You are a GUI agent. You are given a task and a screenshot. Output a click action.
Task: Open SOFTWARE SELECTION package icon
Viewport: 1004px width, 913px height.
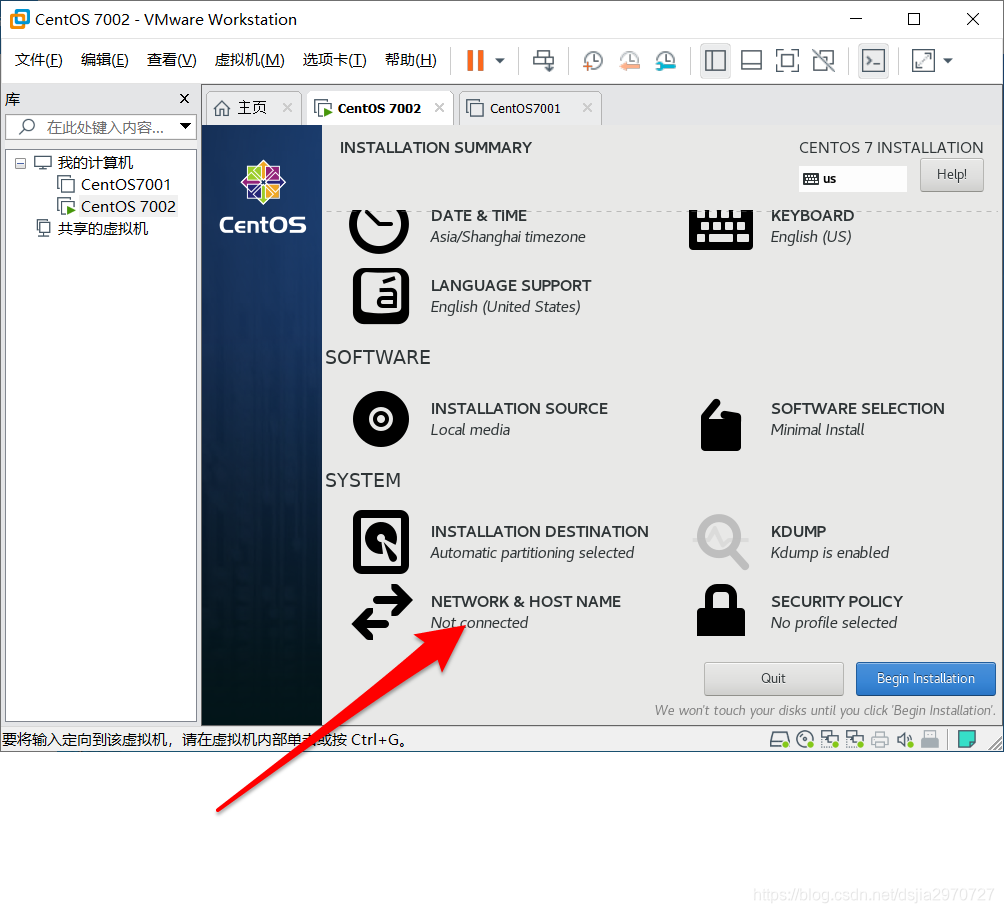pos(721,425)
